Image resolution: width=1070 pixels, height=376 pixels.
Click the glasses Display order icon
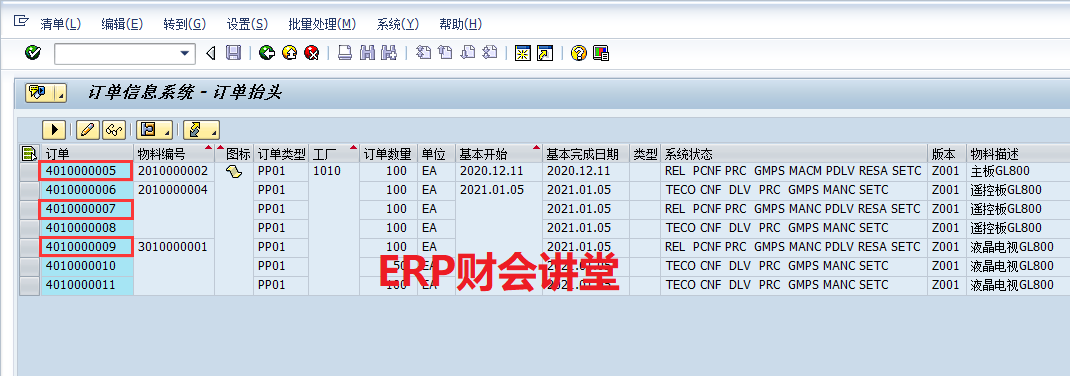[x=113, y=129]
